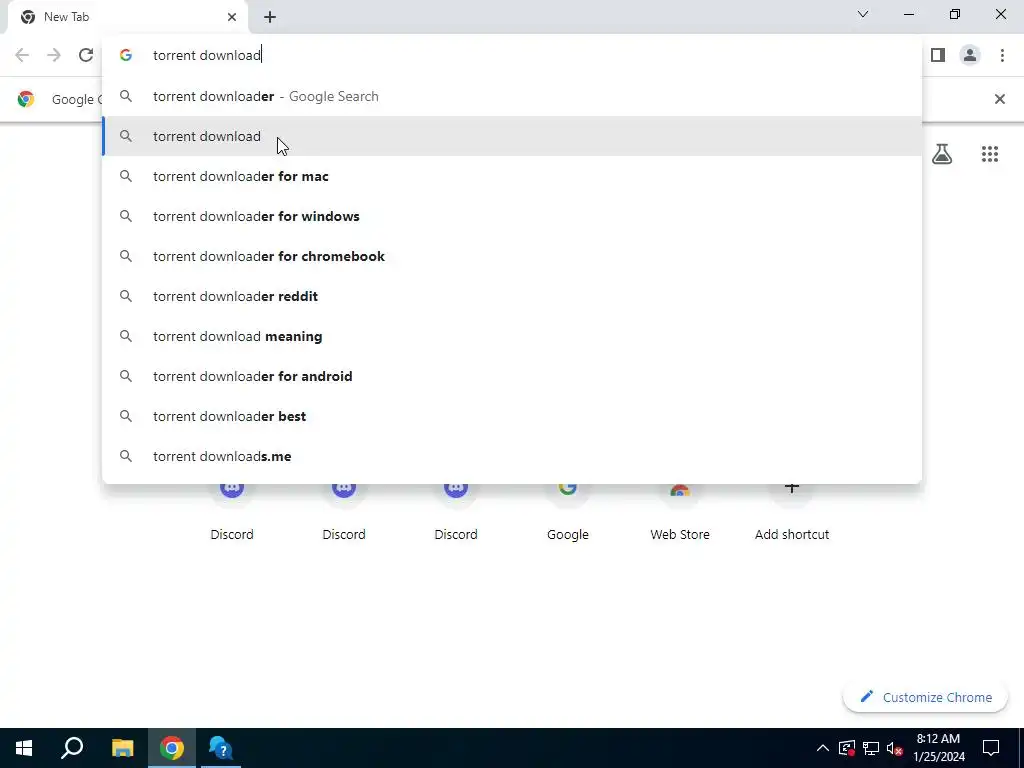The image size is (1024, 768).
Task: Pick 'torrent downloads.me' suggestion
Action: click(x=512, y=456)
